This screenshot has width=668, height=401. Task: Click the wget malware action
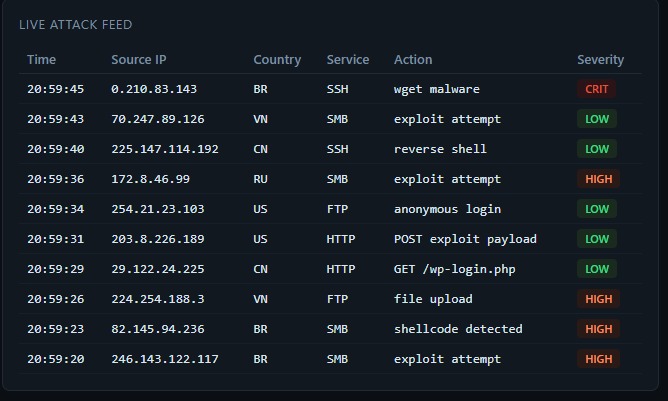tap(437, 89)
